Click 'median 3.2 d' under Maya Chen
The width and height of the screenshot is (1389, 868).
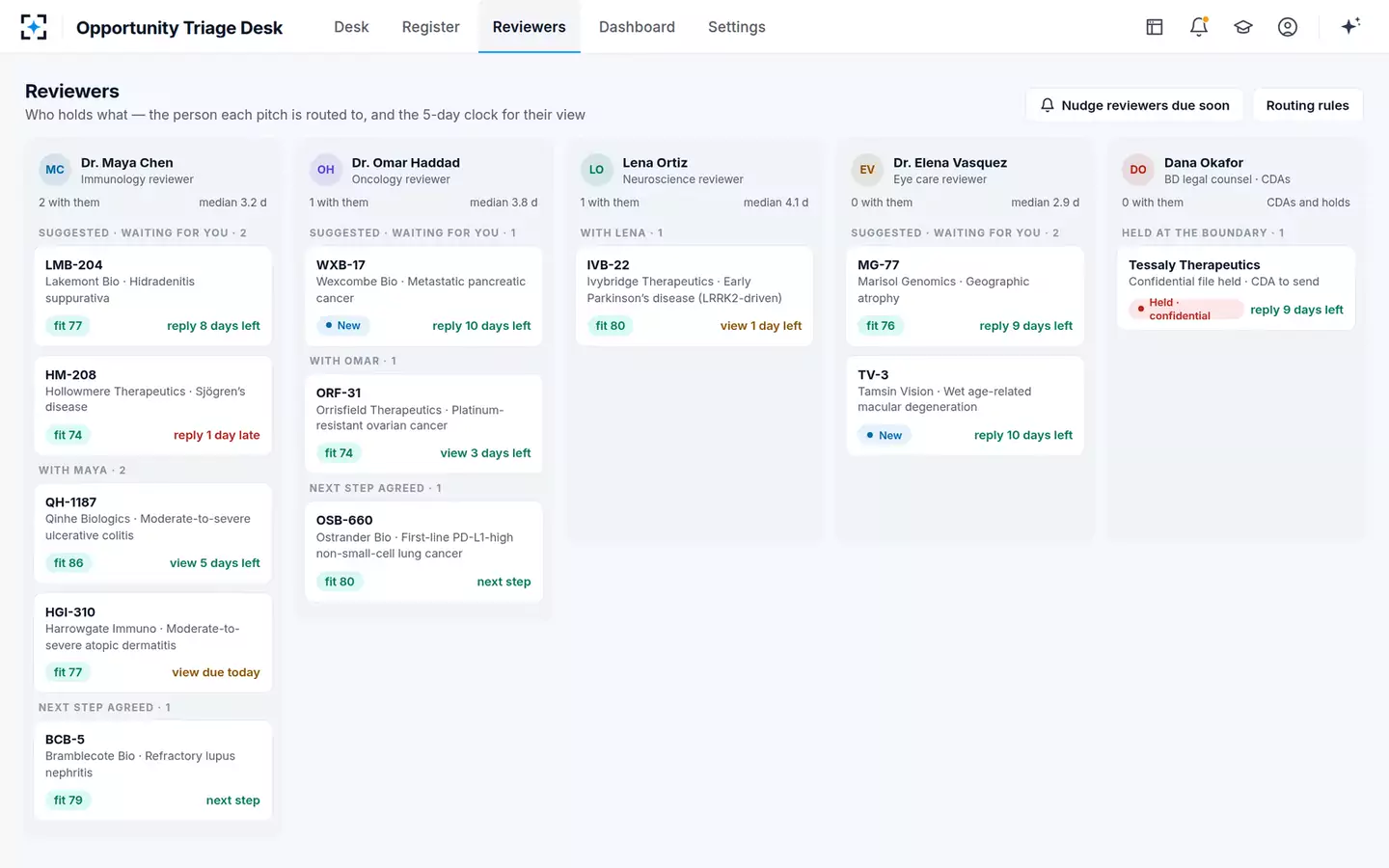click(232, 203)
